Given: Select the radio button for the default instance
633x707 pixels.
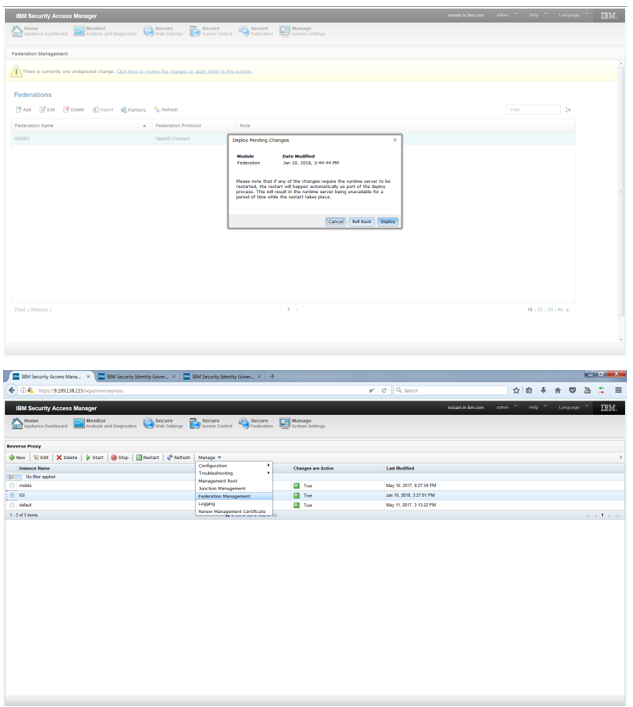Looking at the screenshot, I should [12, 505].
